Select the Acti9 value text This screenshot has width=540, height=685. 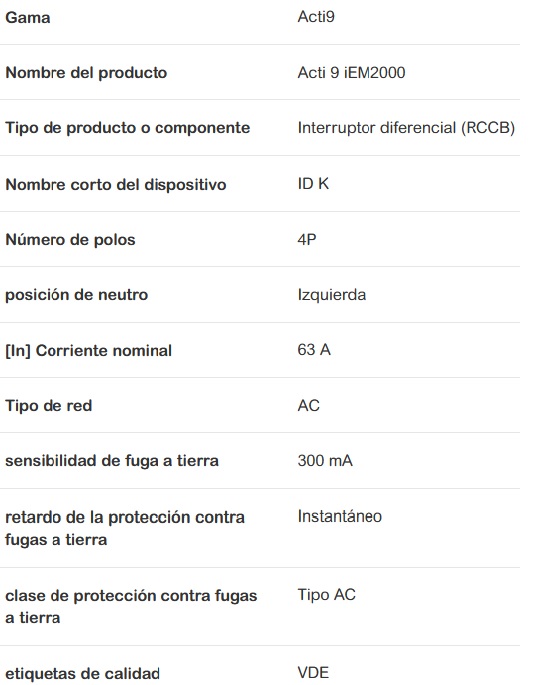316,17
